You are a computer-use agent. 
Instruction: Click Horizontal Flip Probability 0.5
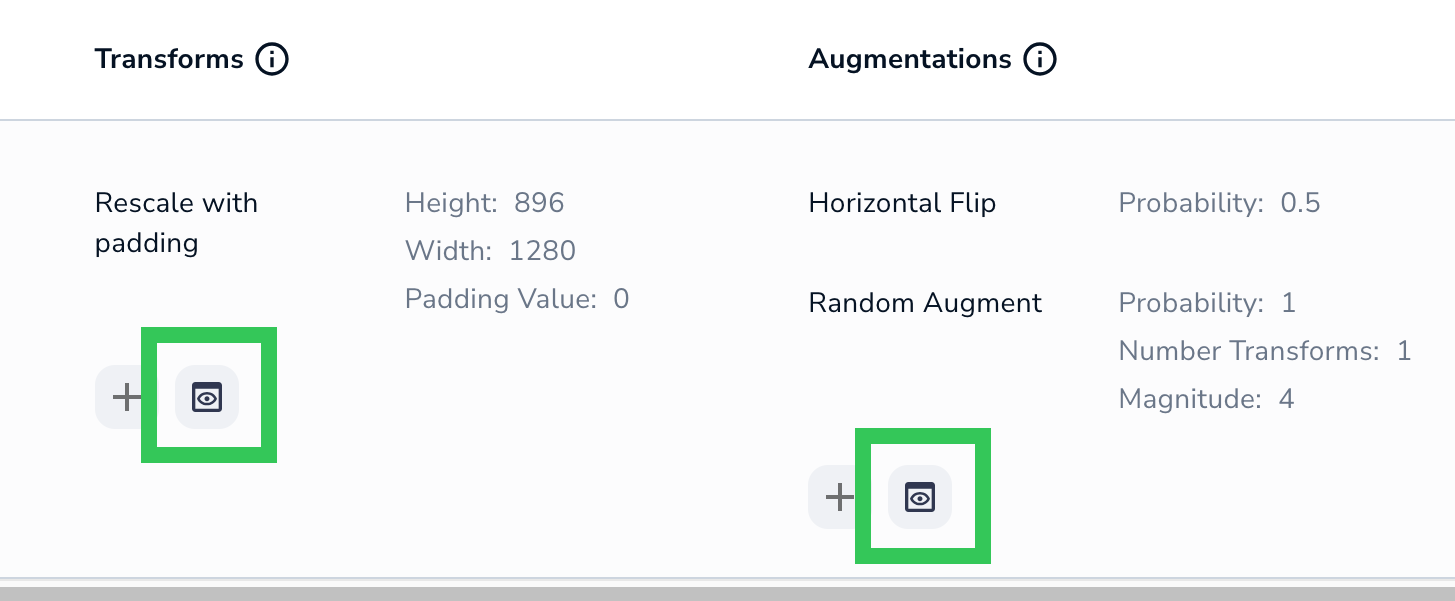pyautogui.click(x=1300, y=203)
